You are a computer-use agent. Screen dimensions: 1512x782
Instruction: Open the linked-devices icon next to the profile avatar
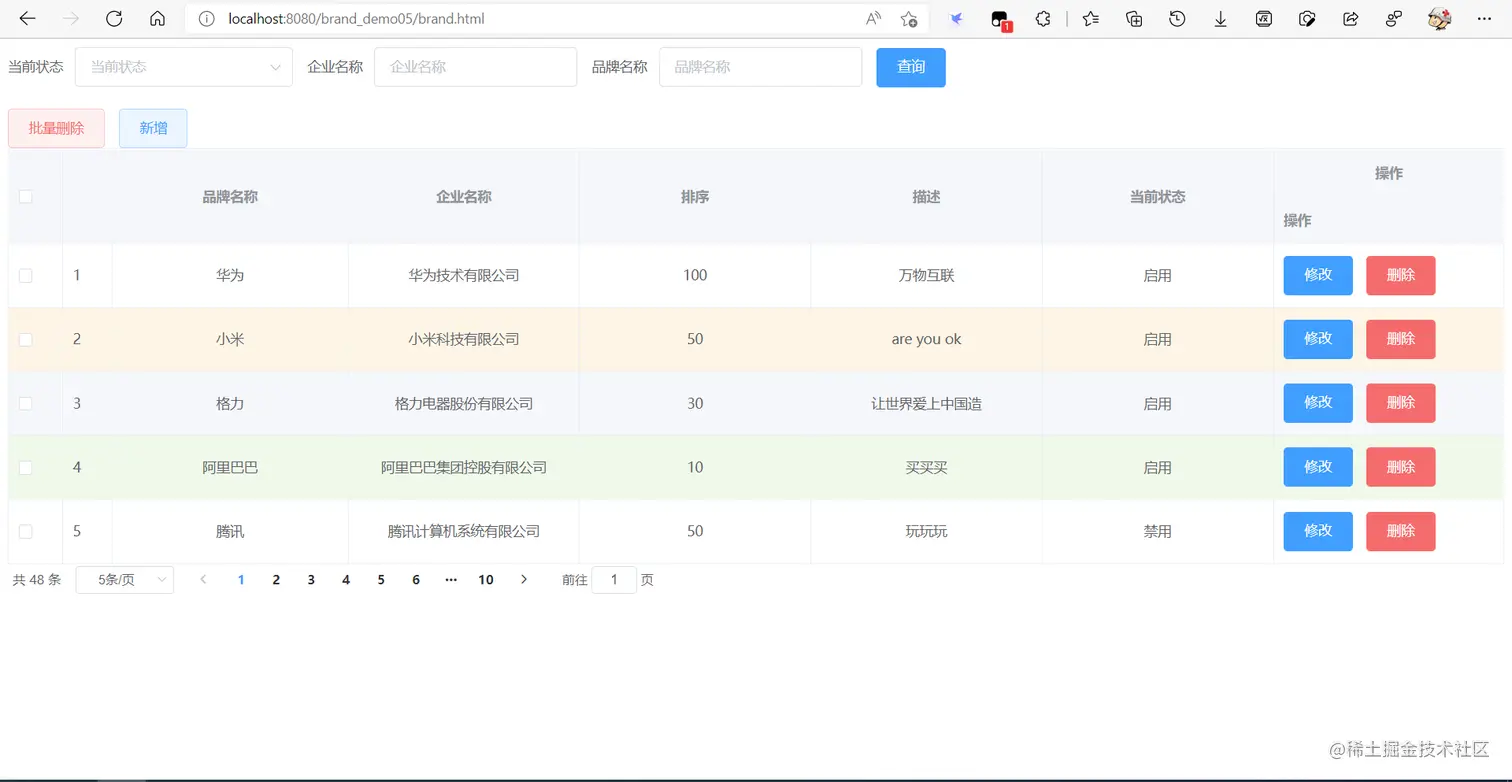click(1394, 19)
